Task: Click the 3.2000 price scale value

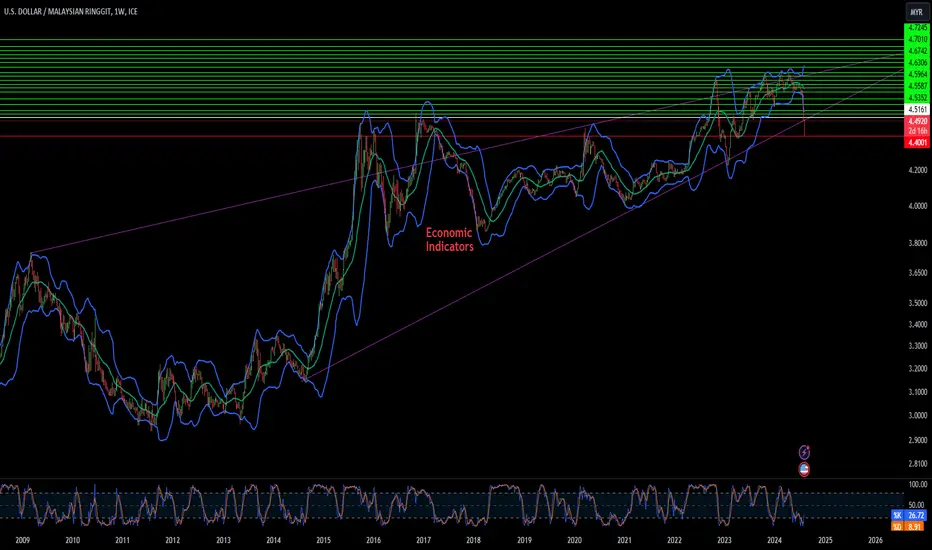Action: pos(918,369)
